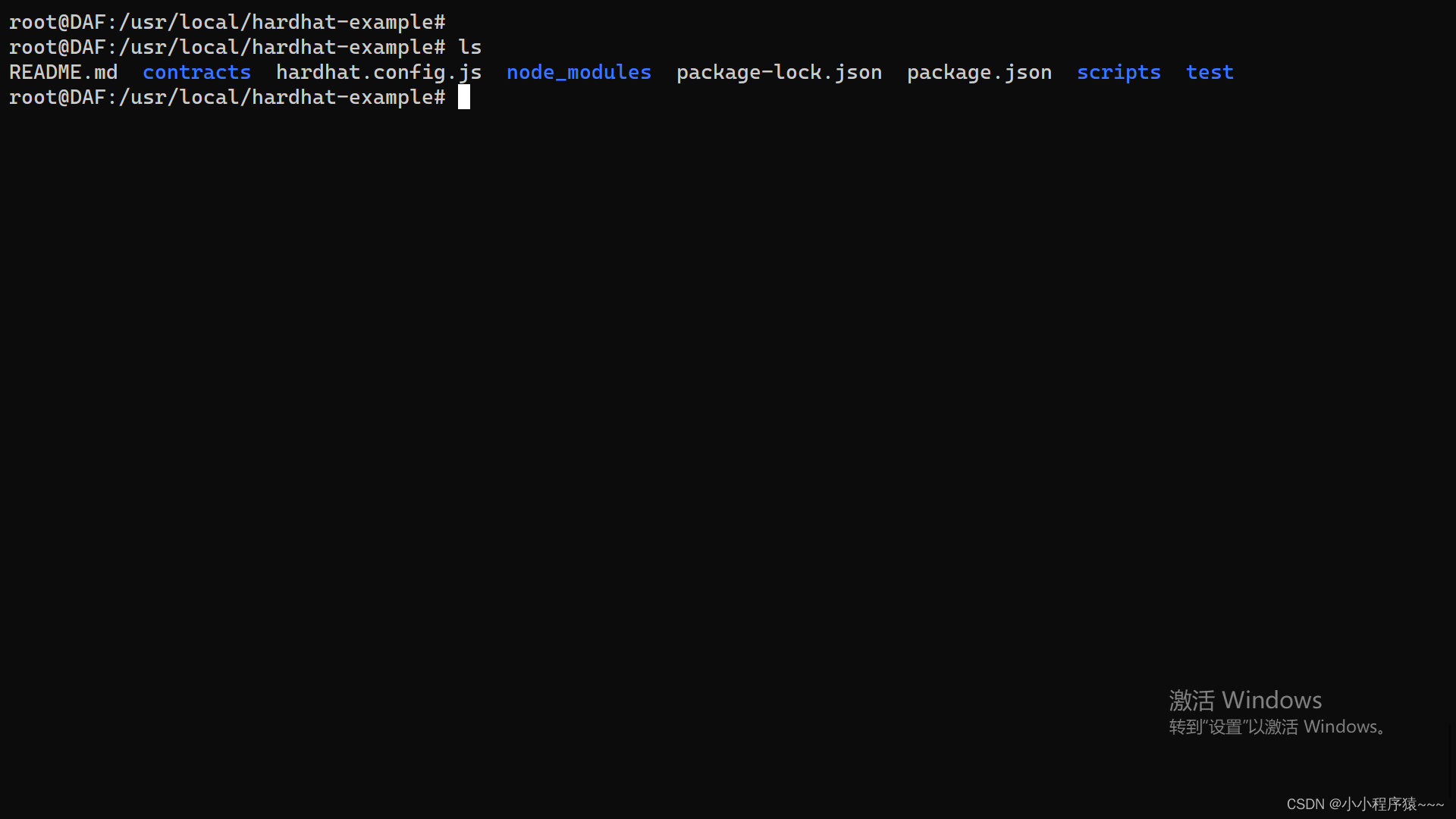This screenshot has width=1456, height=819.
Task: Click the 激活 Windows watermark heading
Action: (1244, 700)
